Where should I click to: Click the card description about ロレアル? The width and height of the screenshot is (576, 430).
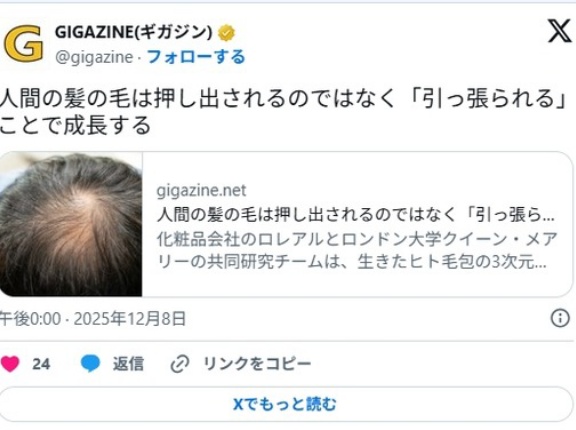tap(357, 251)
